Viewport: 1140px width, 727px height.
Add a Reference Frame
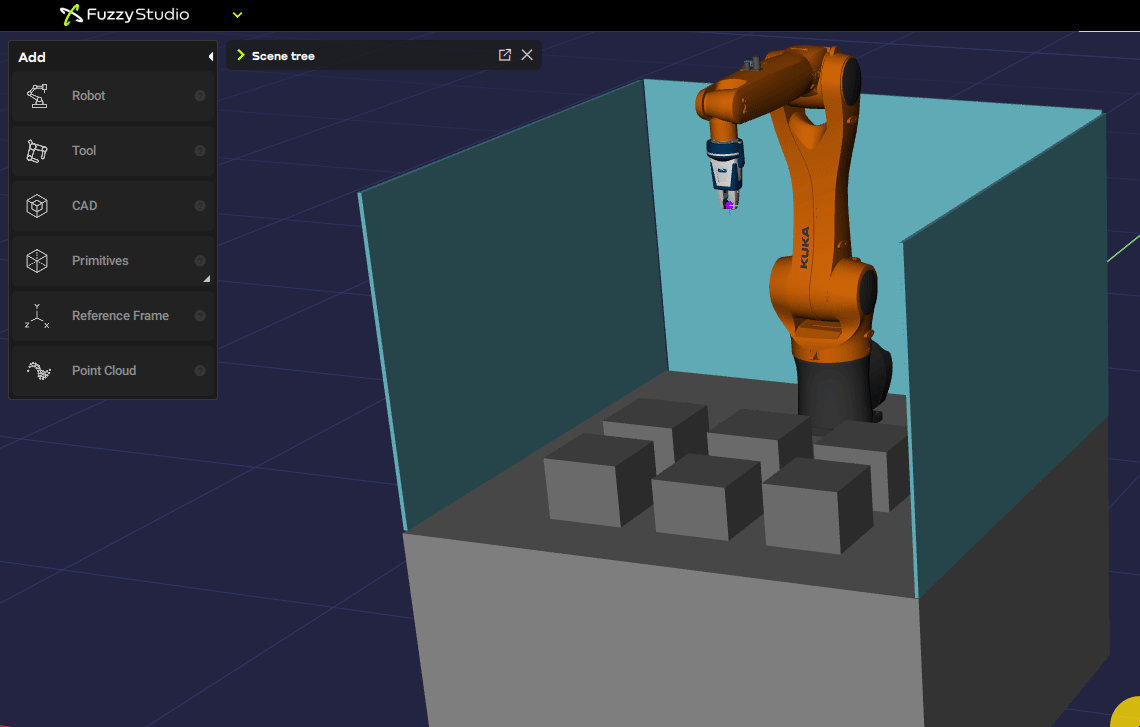(113, 316)
